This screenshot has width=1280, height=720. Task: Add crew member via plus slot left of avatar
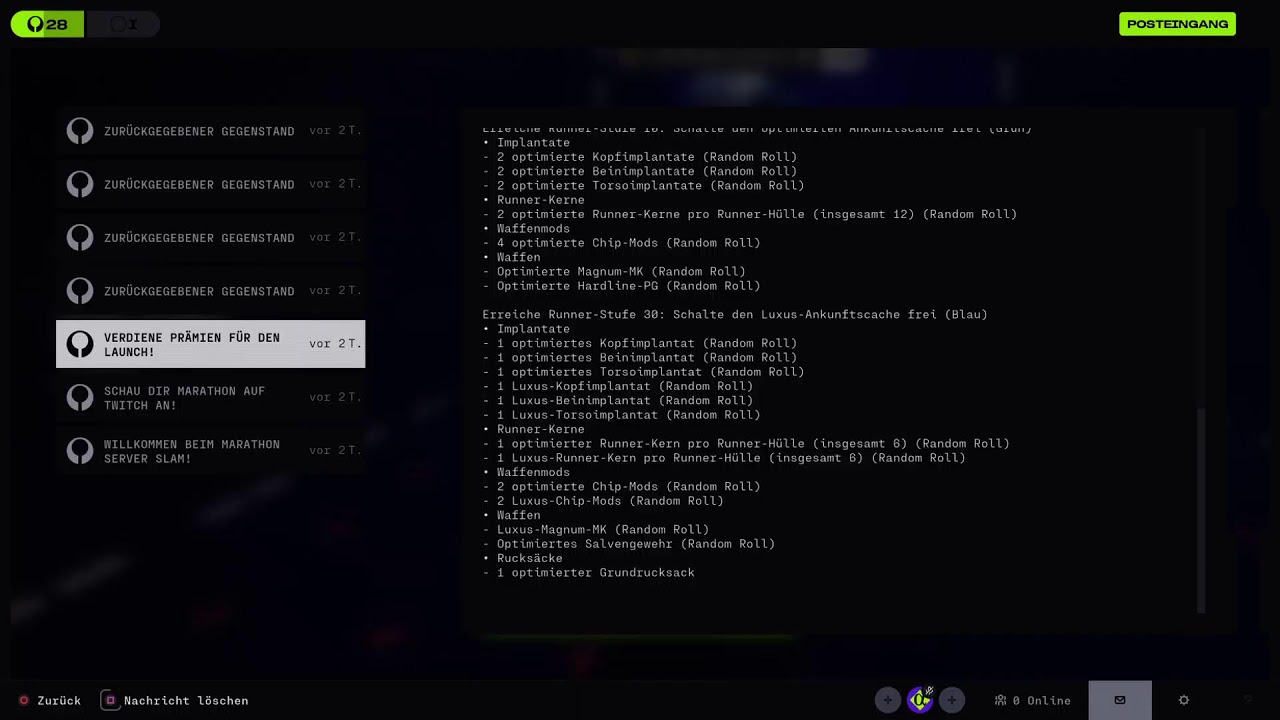coord(888,700)
